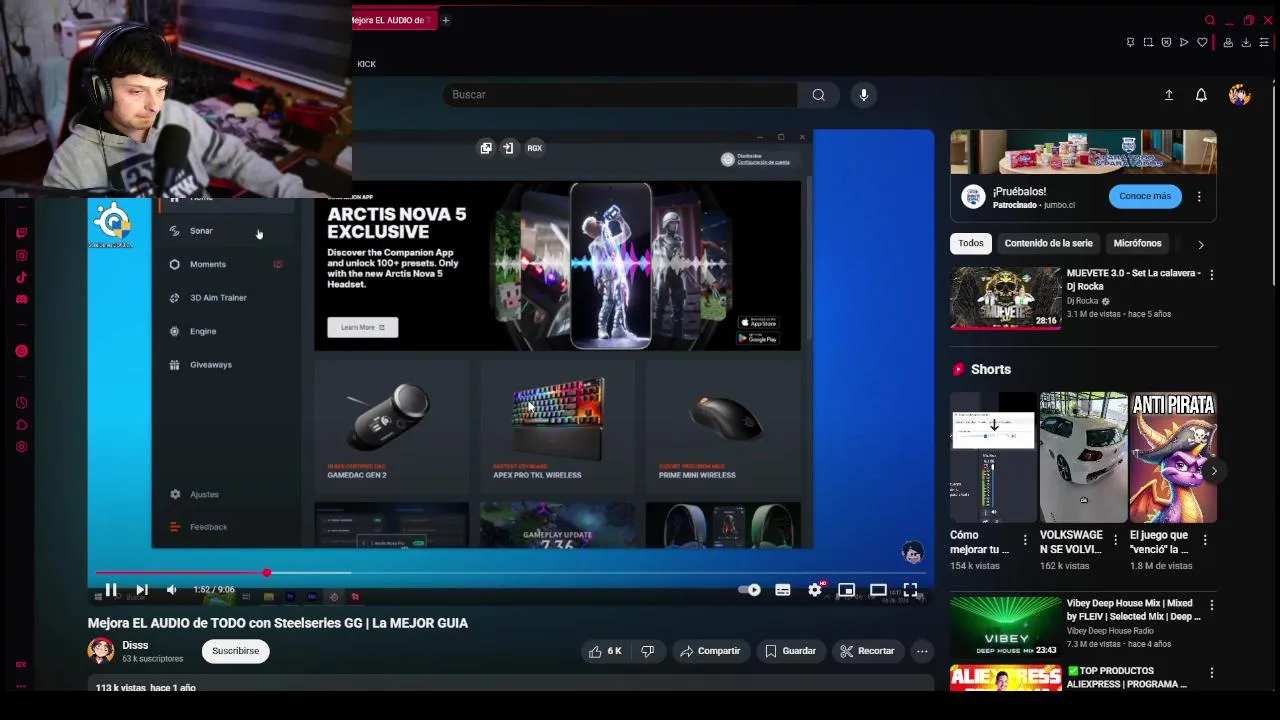Focus the Buscar search field
The image size is (1280, 720).
tap(620, 95)
